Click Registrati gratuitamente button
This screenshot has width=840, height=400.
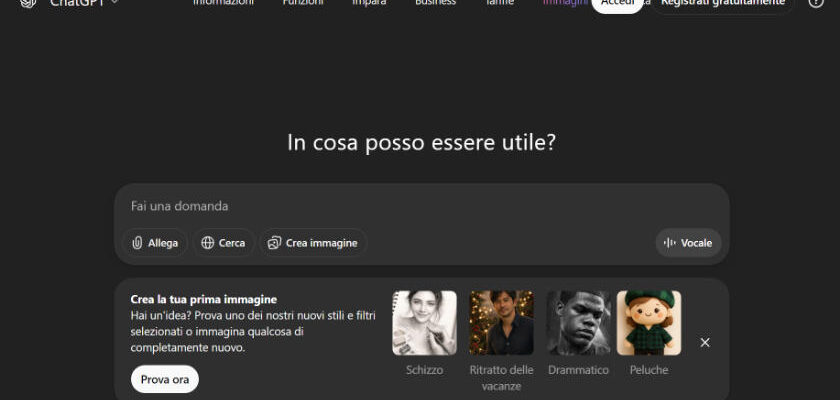[723, 4]
